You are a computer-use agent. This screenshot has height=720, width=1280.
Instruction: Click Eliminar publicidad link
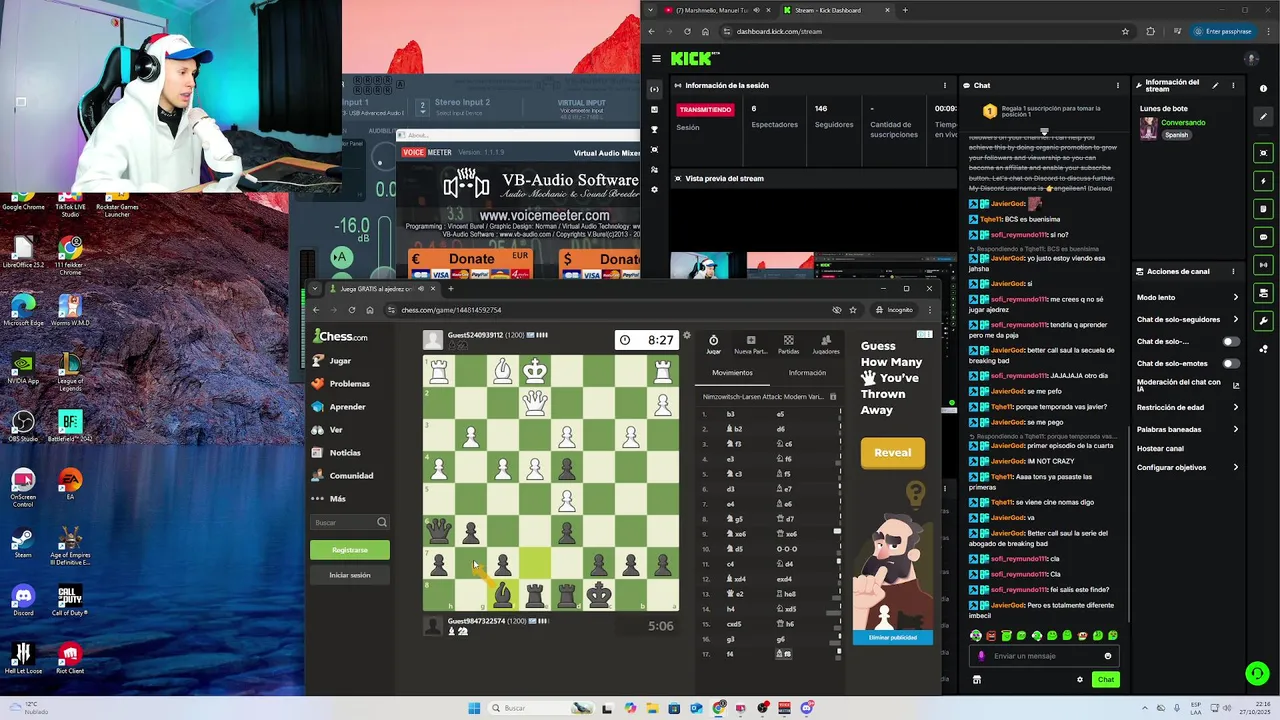[892, 637]
